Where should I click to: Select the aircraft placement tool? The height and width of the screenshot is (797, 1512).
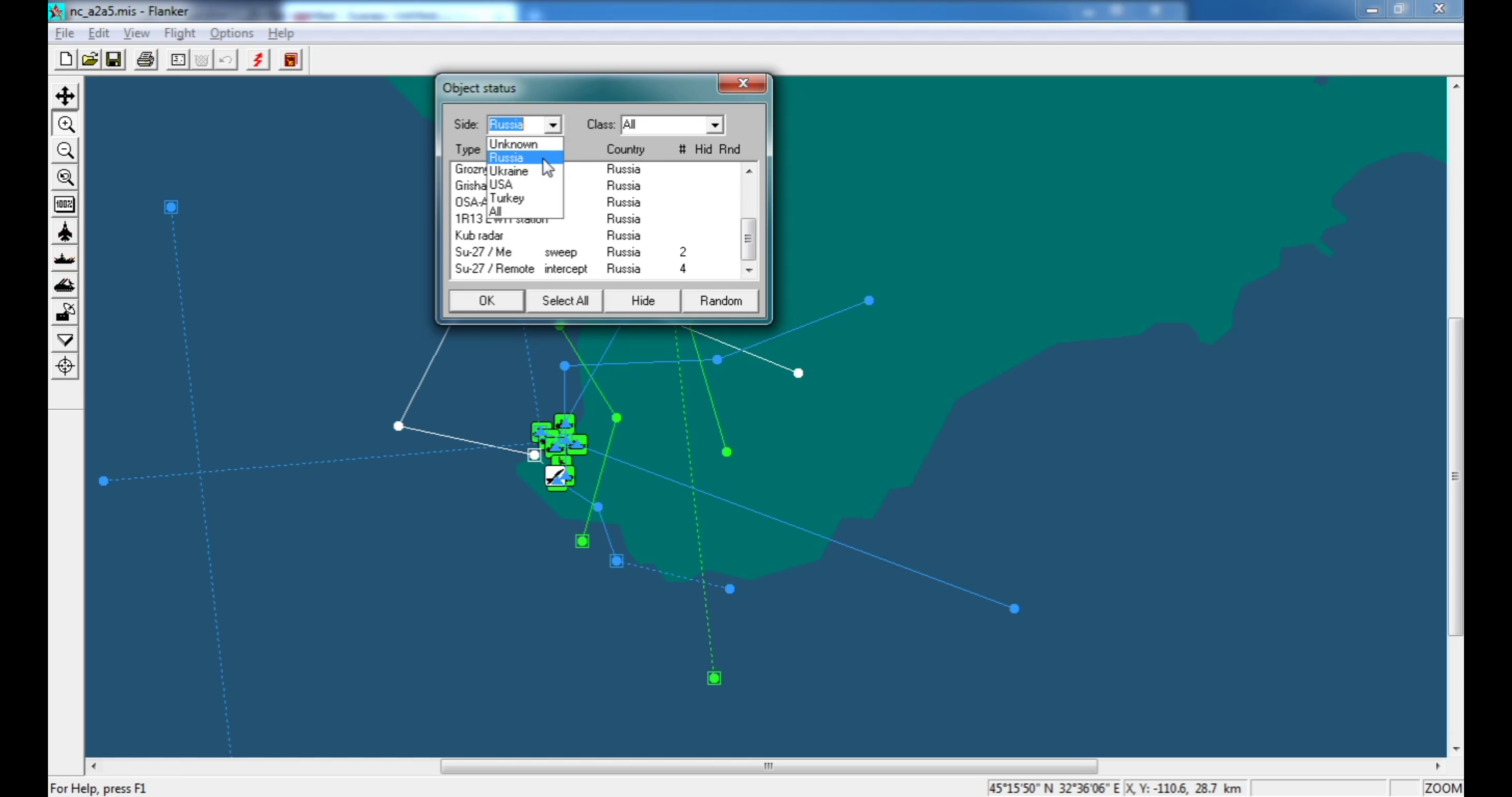pyautogui.click(x=65, y=232)
